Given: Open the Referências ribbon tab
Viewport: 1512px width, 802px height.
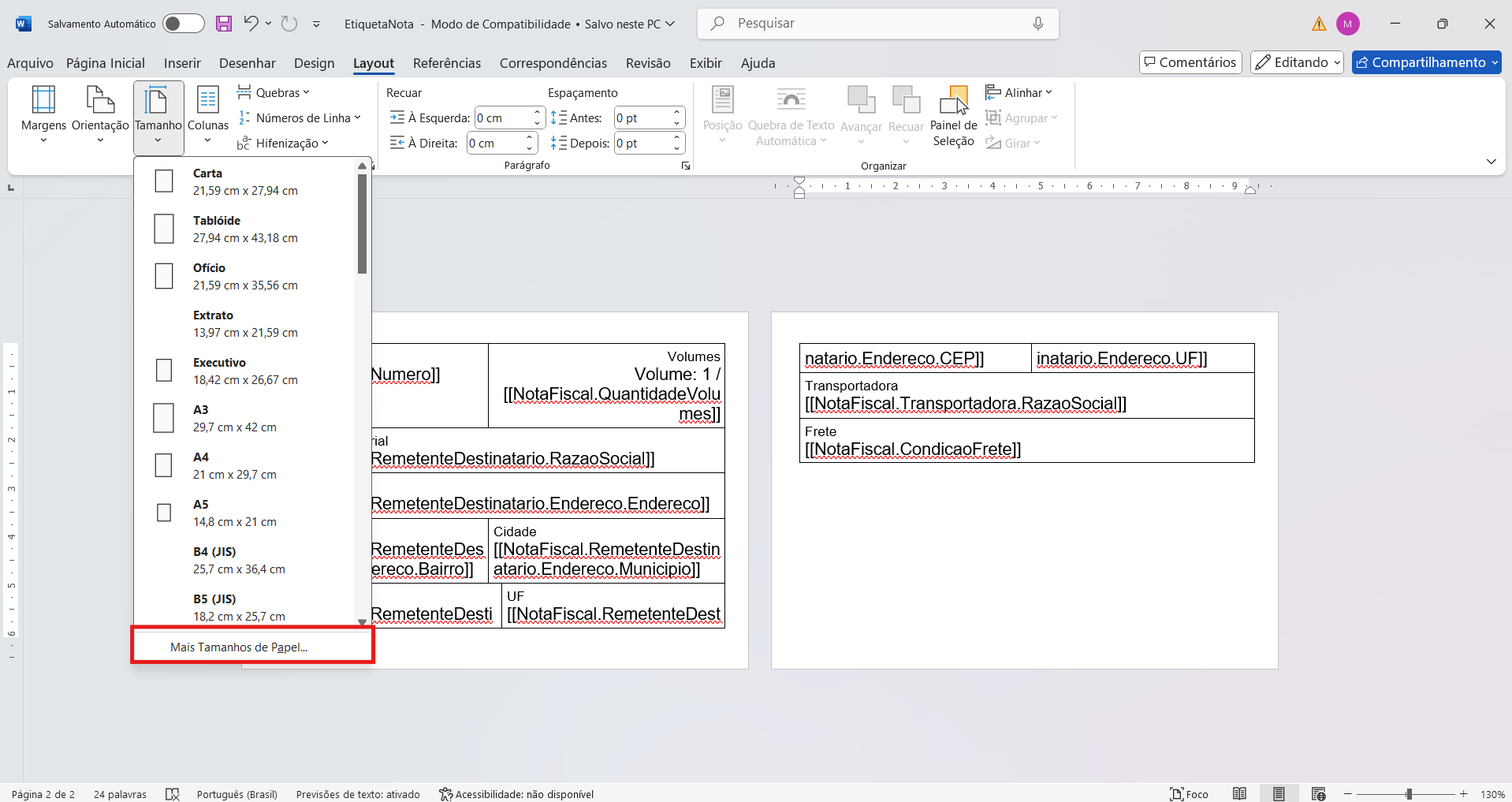Looking at the screenshot, I should click(446, 63).
